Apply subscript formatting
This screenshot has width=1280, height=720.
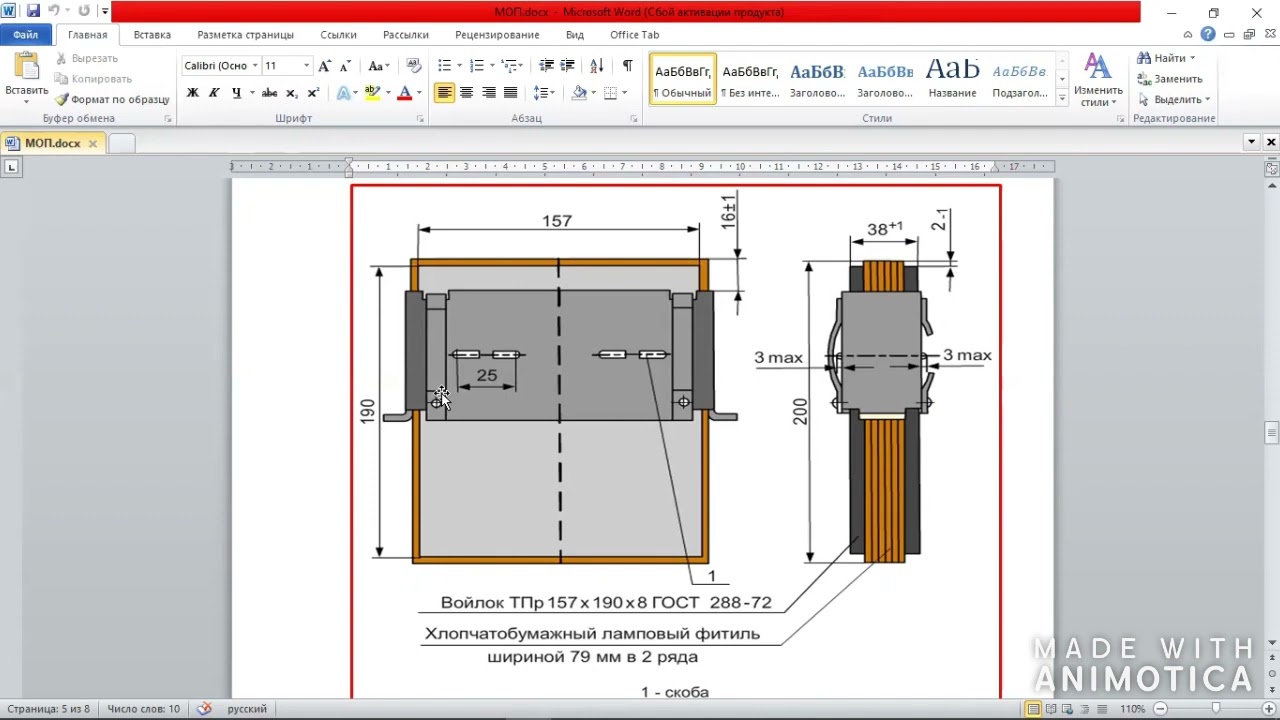[x=292, y=92]
